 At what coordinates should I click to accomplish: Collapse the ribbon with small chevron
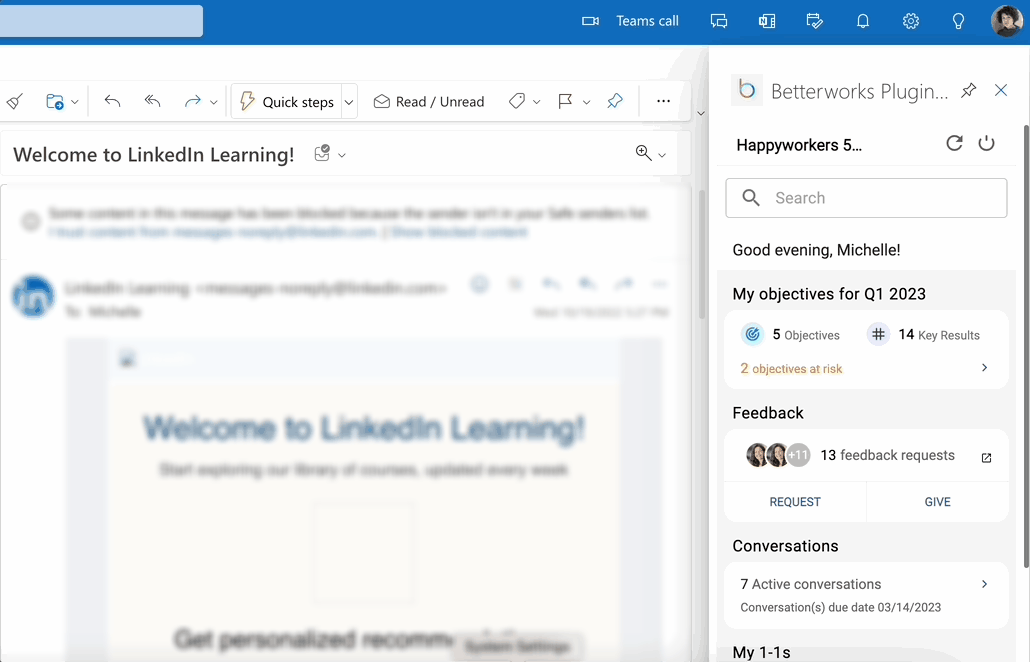click(701, 114)
